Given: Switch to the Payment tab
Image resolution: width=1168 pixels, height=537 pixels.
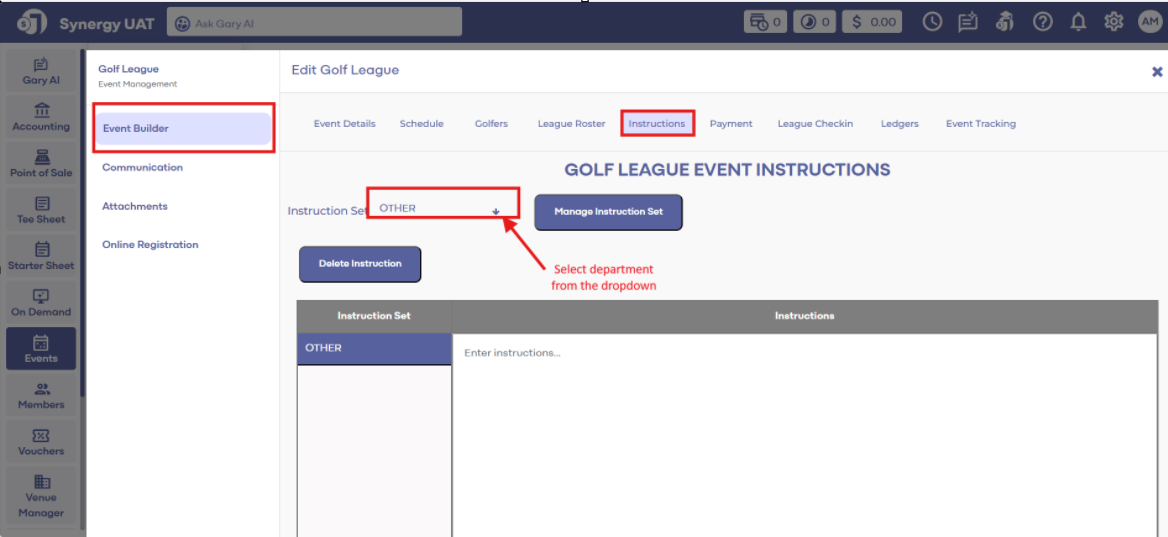Looking at the screenshot, I should tap(731, 124).
